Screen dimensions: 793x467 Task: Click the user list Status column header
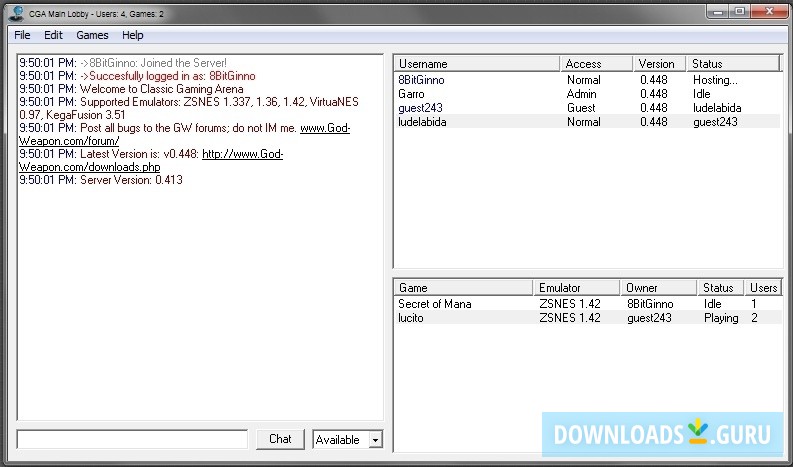[x=733, y=64]
